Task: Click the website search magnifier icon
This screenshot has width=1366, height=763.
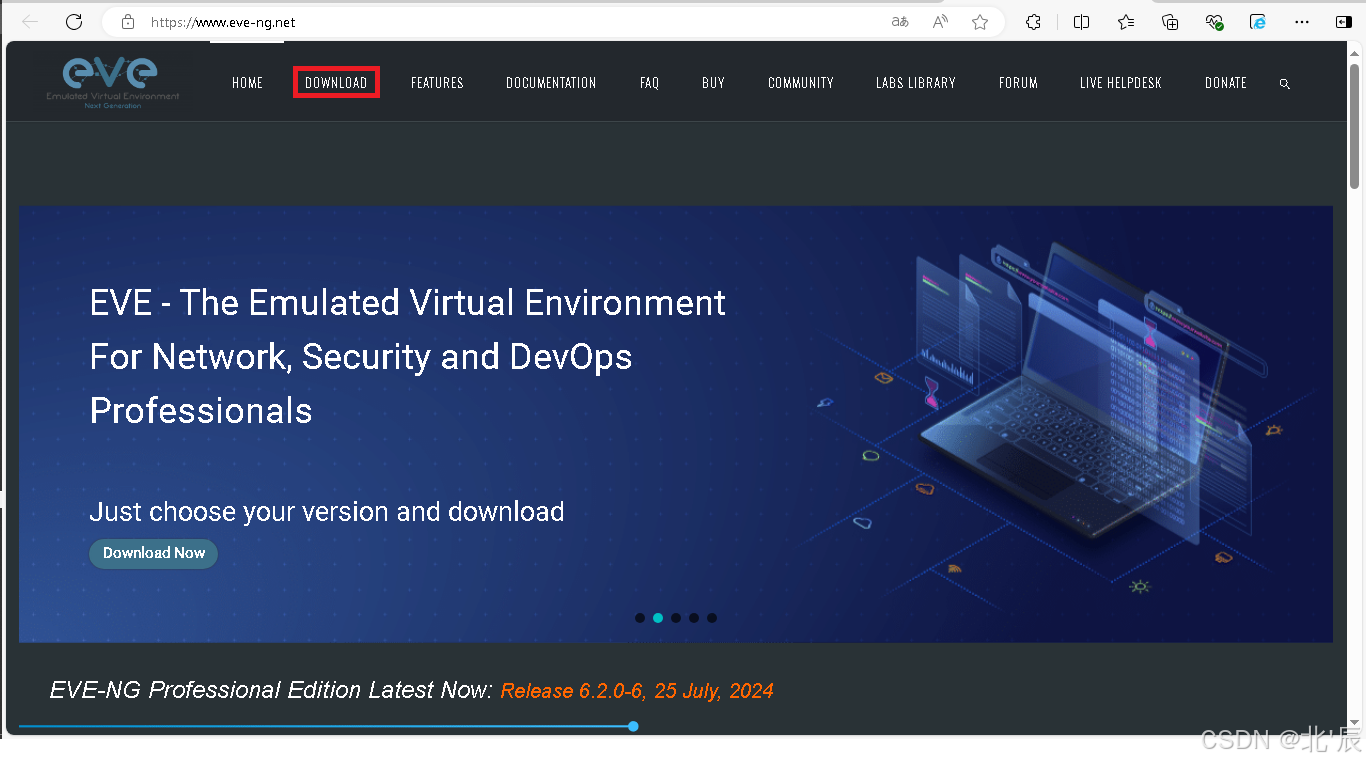Action: click(x=1285, y=84)
